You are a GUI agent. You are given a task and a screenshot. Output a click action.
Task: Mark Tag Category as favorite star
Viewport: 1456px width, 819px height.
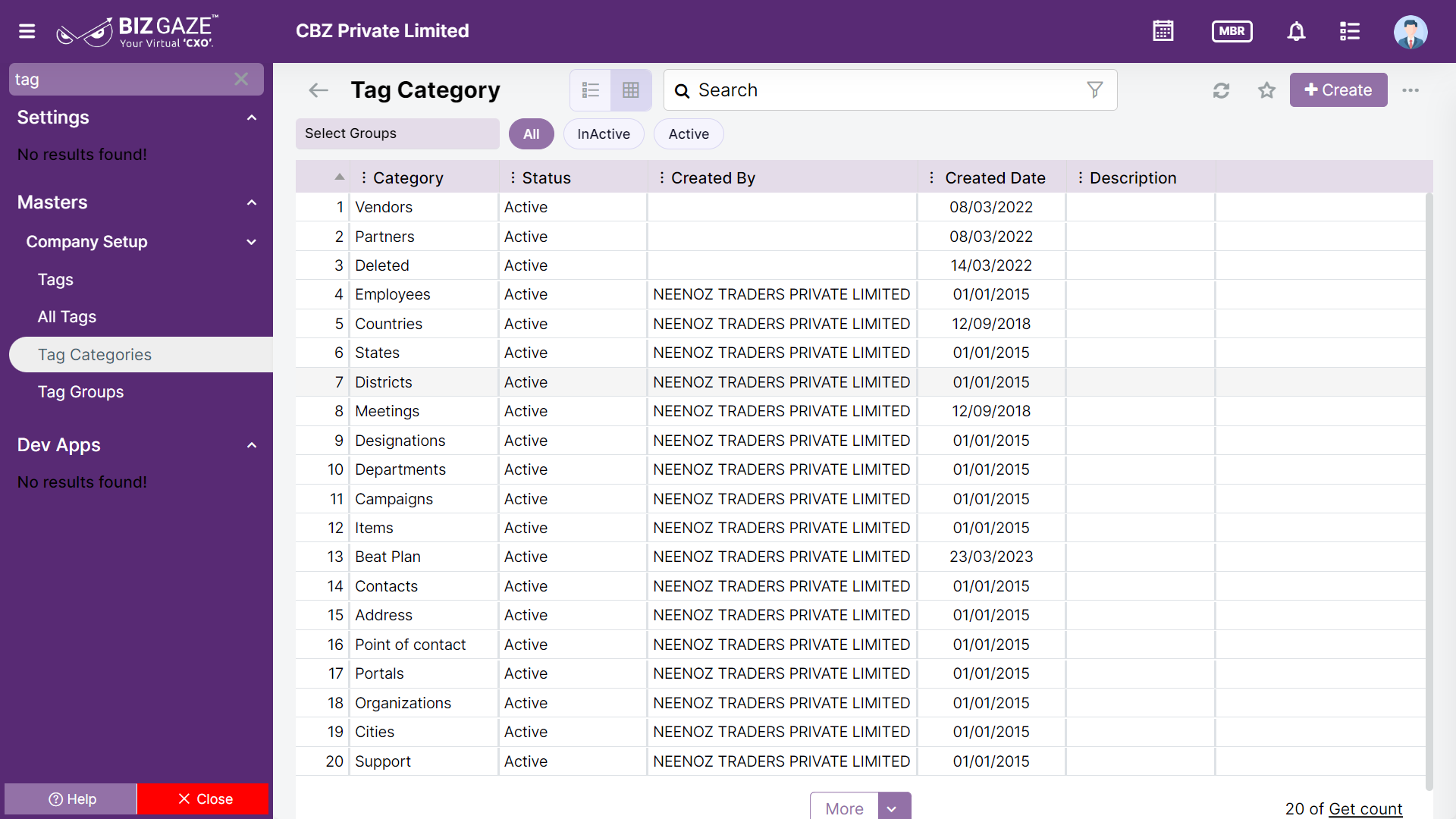point(1266,90)
